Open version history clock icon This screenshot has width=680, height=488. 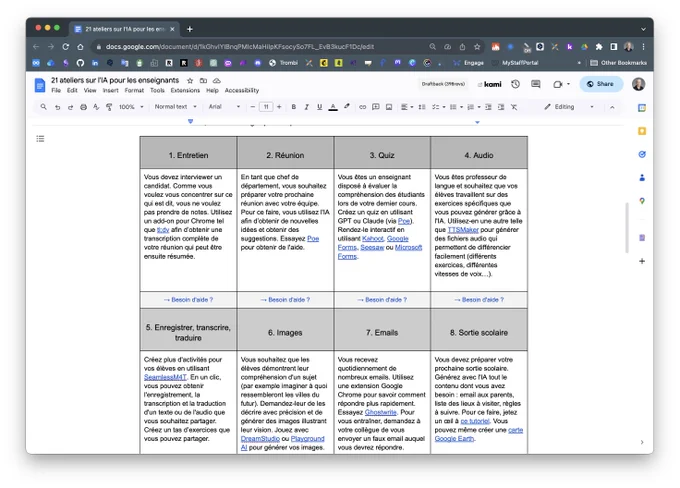pos(515,84)
